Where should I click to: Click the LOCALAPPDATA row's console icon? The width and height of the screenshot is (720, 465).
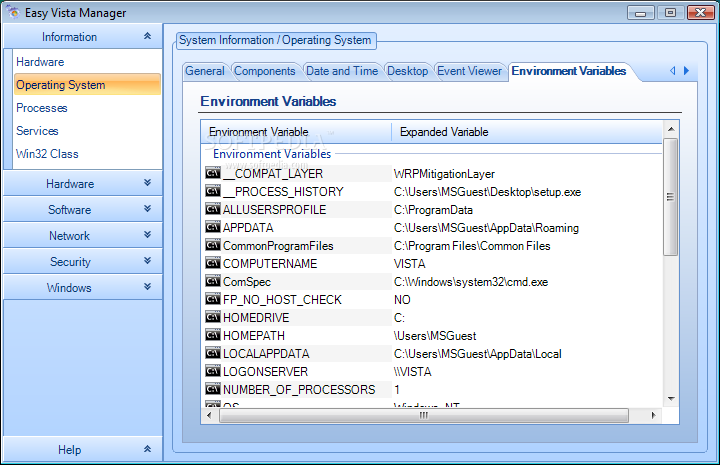[213, 353]
